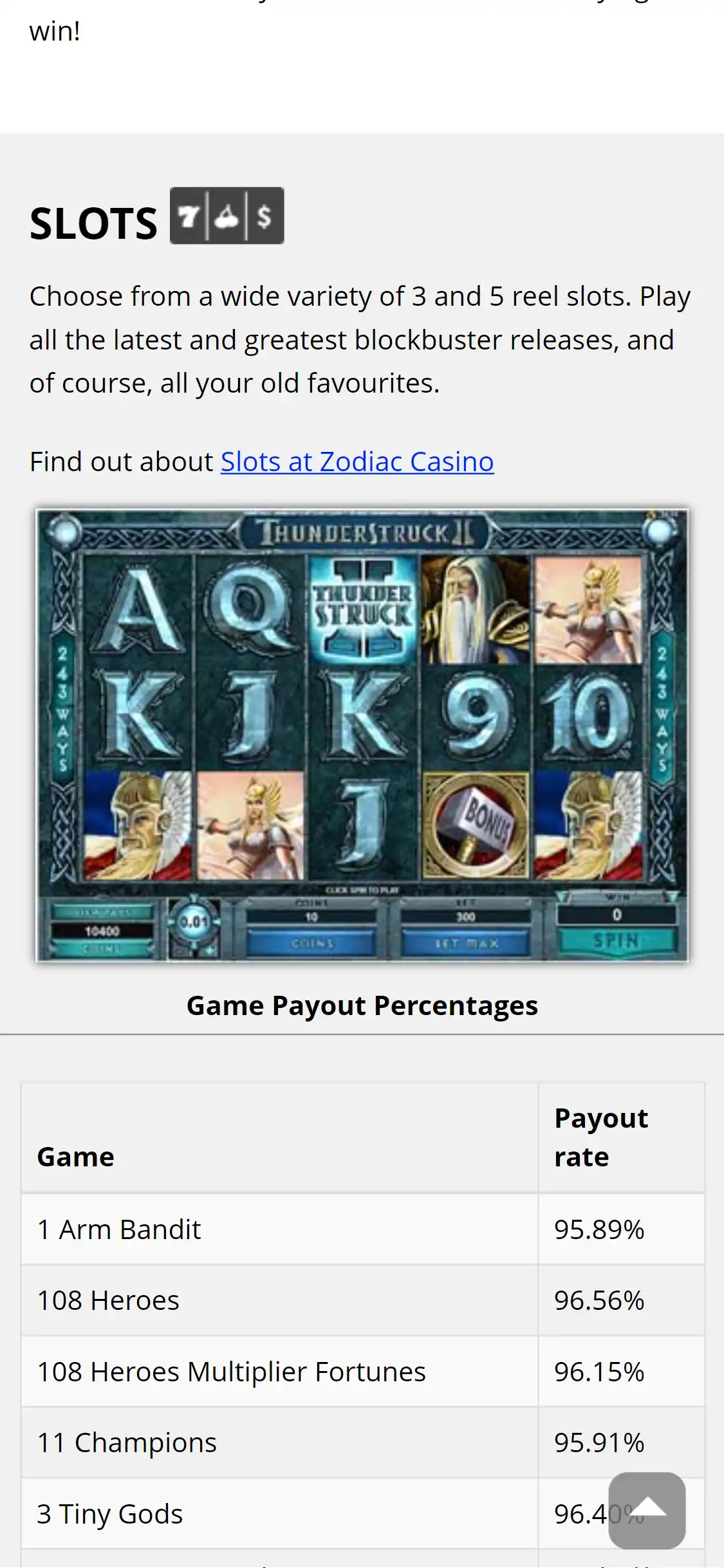Click the SPIN button in the game image
The image size is (724, 1568).
[x=617, y=941]
